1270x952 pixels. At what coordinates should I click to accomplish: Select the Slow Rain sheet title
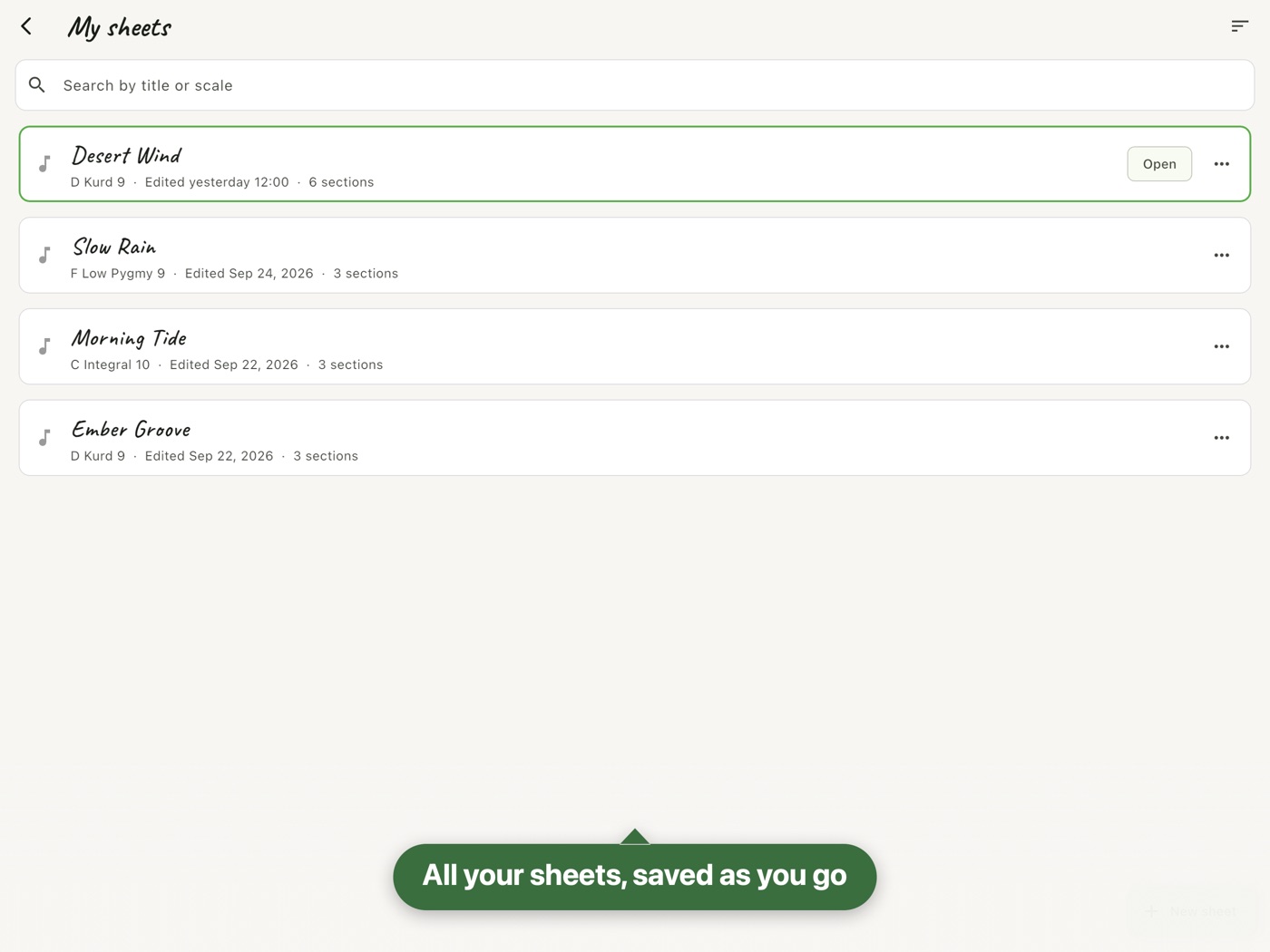coord(114,247)
